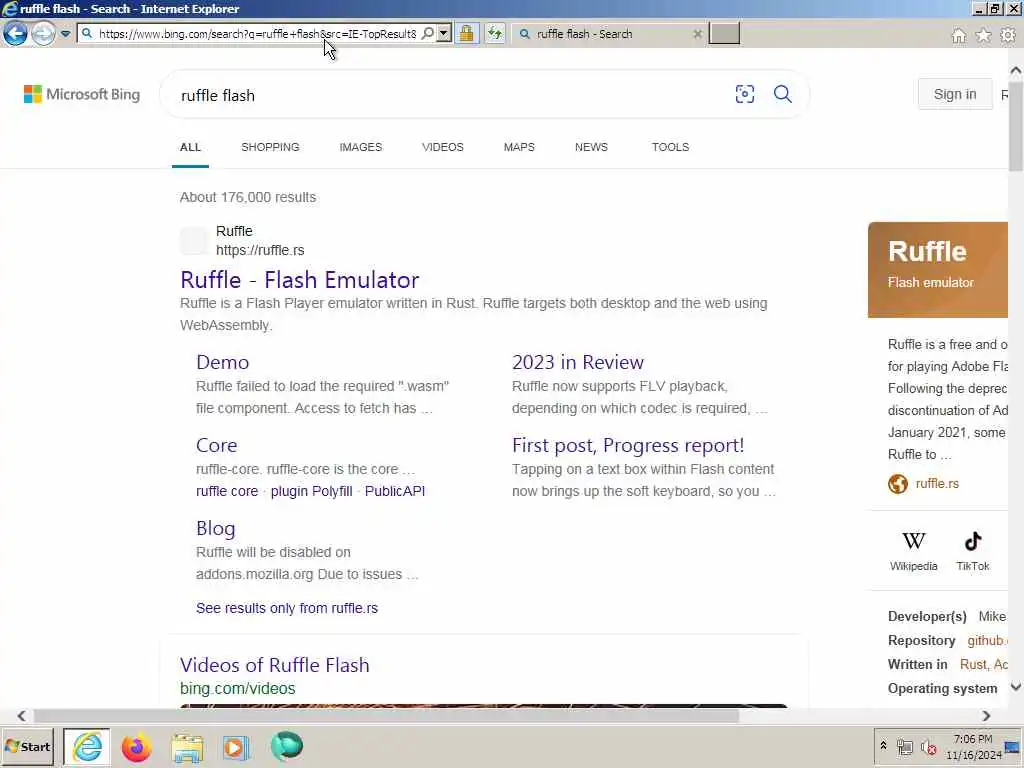Click the Rust link in Written in
This screenshot has width=1024, height=768.
point(973,664)
